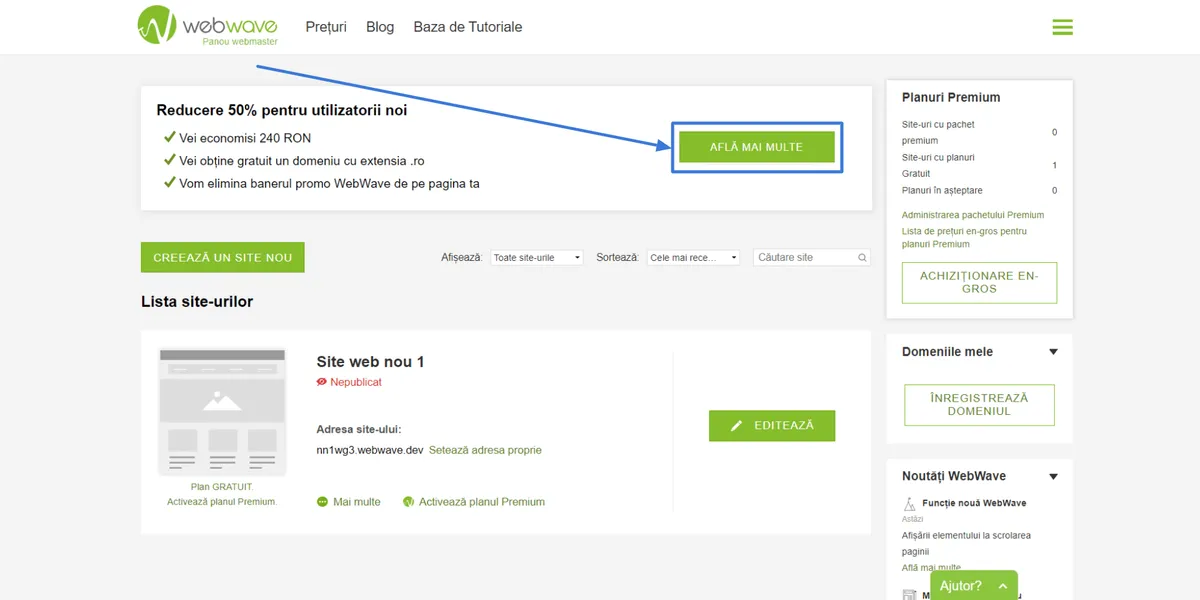Open the Sortează Cele mai recente dropdown
Viewport: 1200px width, 600px height.
[x=693, y=258]
